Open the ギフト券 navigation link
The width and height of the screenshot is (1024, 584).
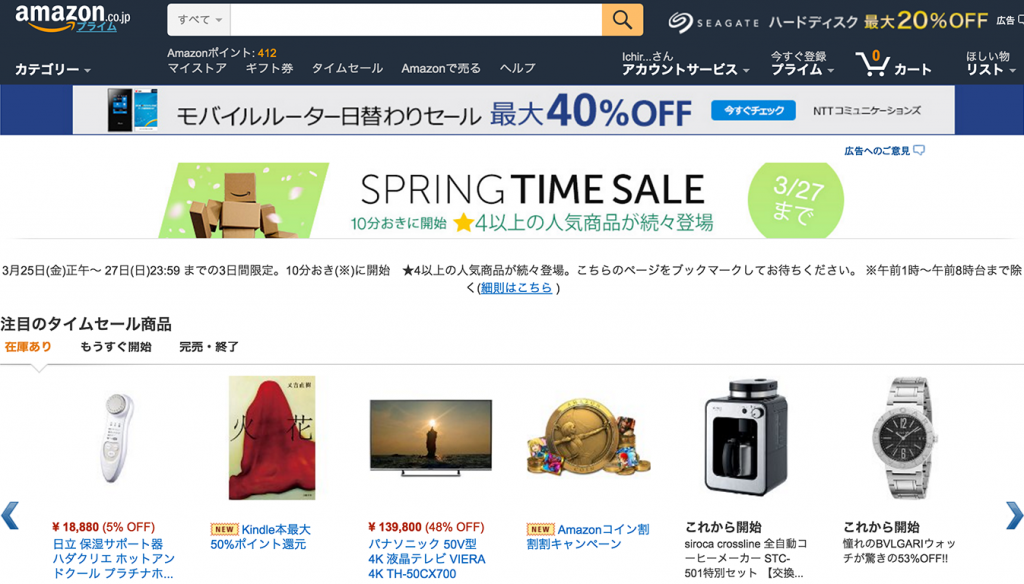coord(269,68)
